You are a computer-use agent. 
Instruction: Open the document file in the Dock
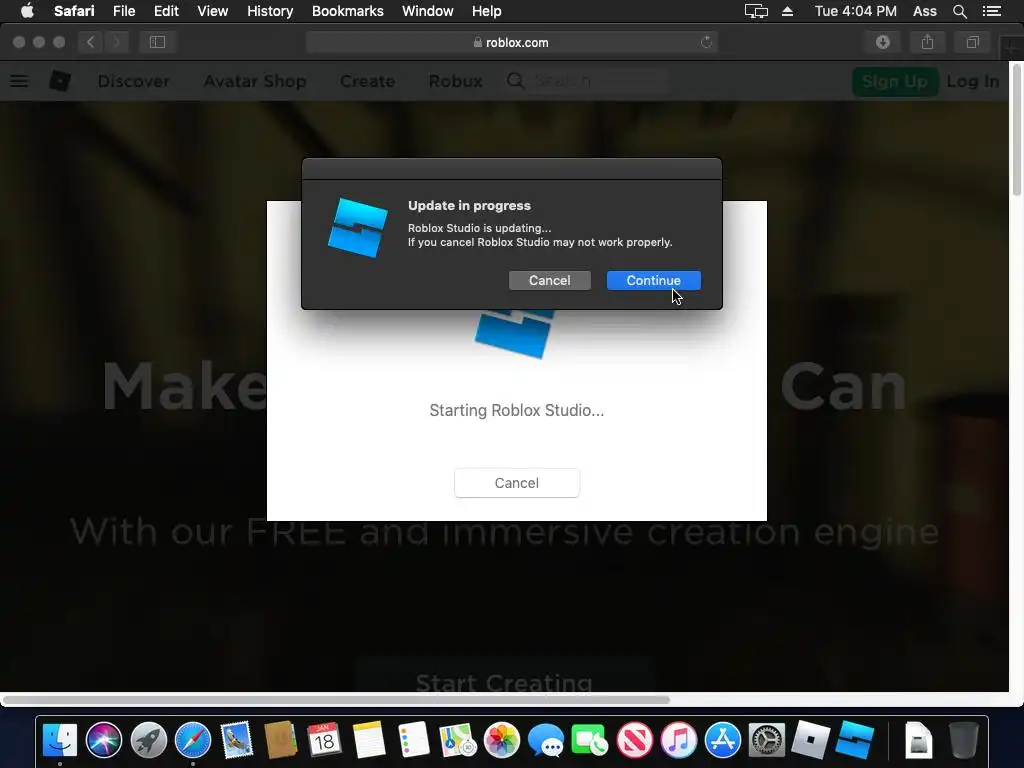click(x=918, y=740)
